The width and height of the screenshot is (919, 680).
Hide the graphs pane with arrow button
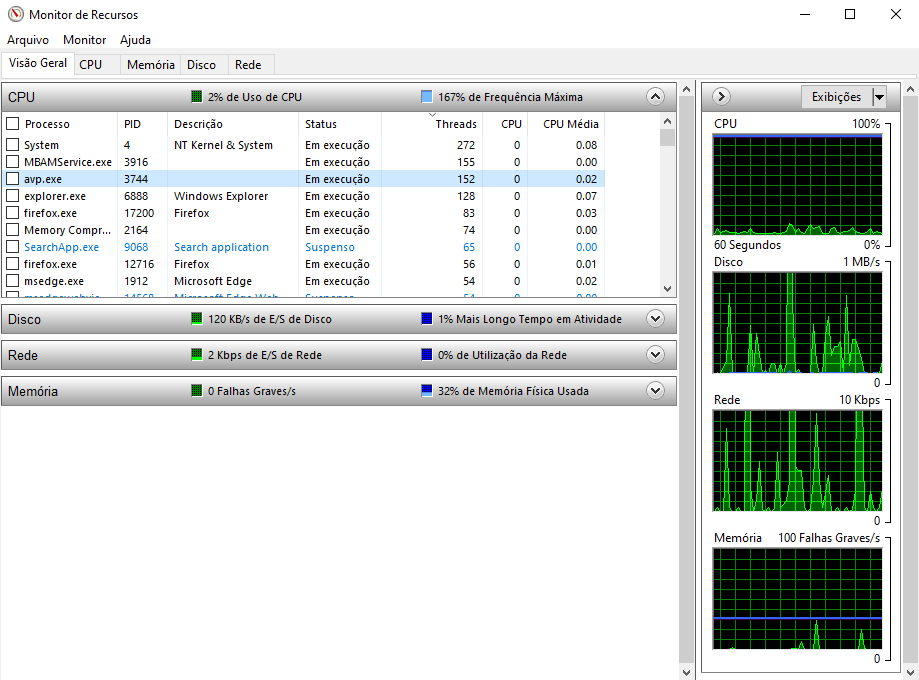[721, 97]
